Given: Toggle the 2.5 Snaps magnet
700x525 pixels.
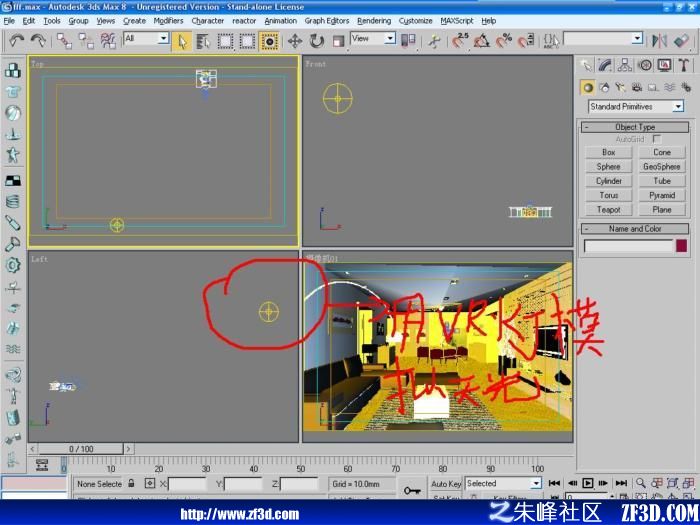Looking at the screenshot, I should (x=460, y=41).
